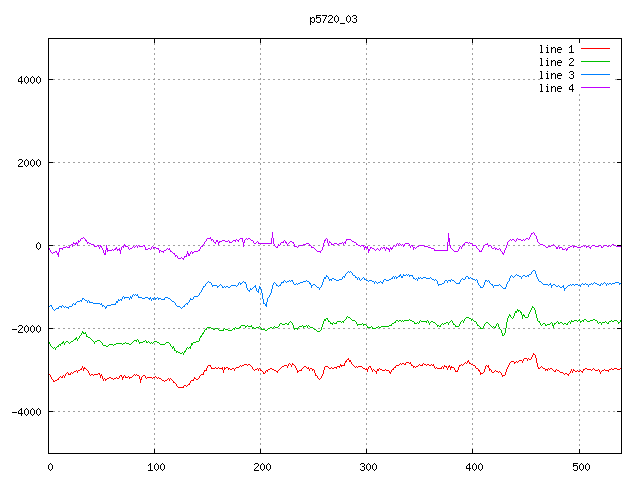Click the blue legend sample for line 3
Viewport: 640px width, 480px height.
click(595, 75)
